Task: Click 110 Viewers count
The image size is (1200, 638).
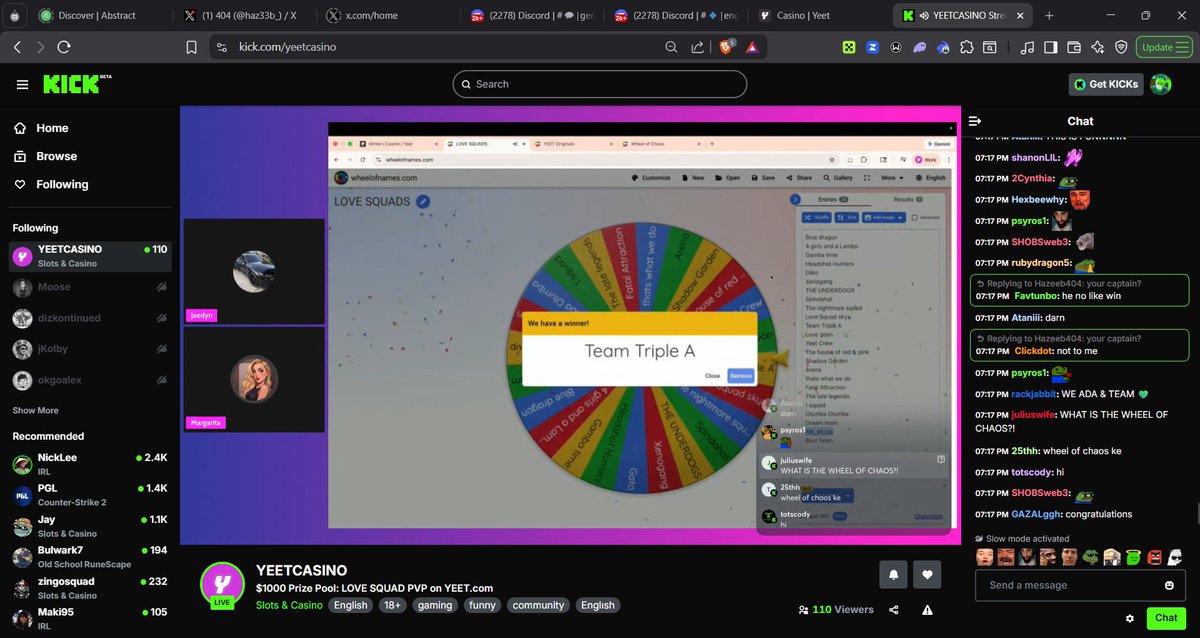Action: (x=835, y=610)
